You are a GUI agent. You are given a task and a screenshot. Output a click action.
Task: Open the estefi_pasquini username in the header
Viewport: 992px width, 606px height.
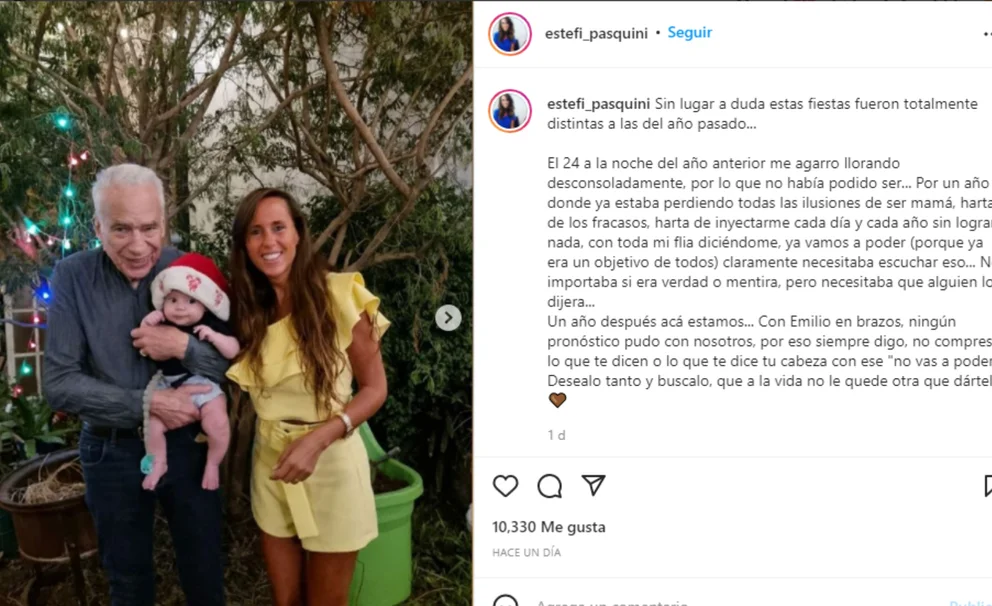point(596,34)
